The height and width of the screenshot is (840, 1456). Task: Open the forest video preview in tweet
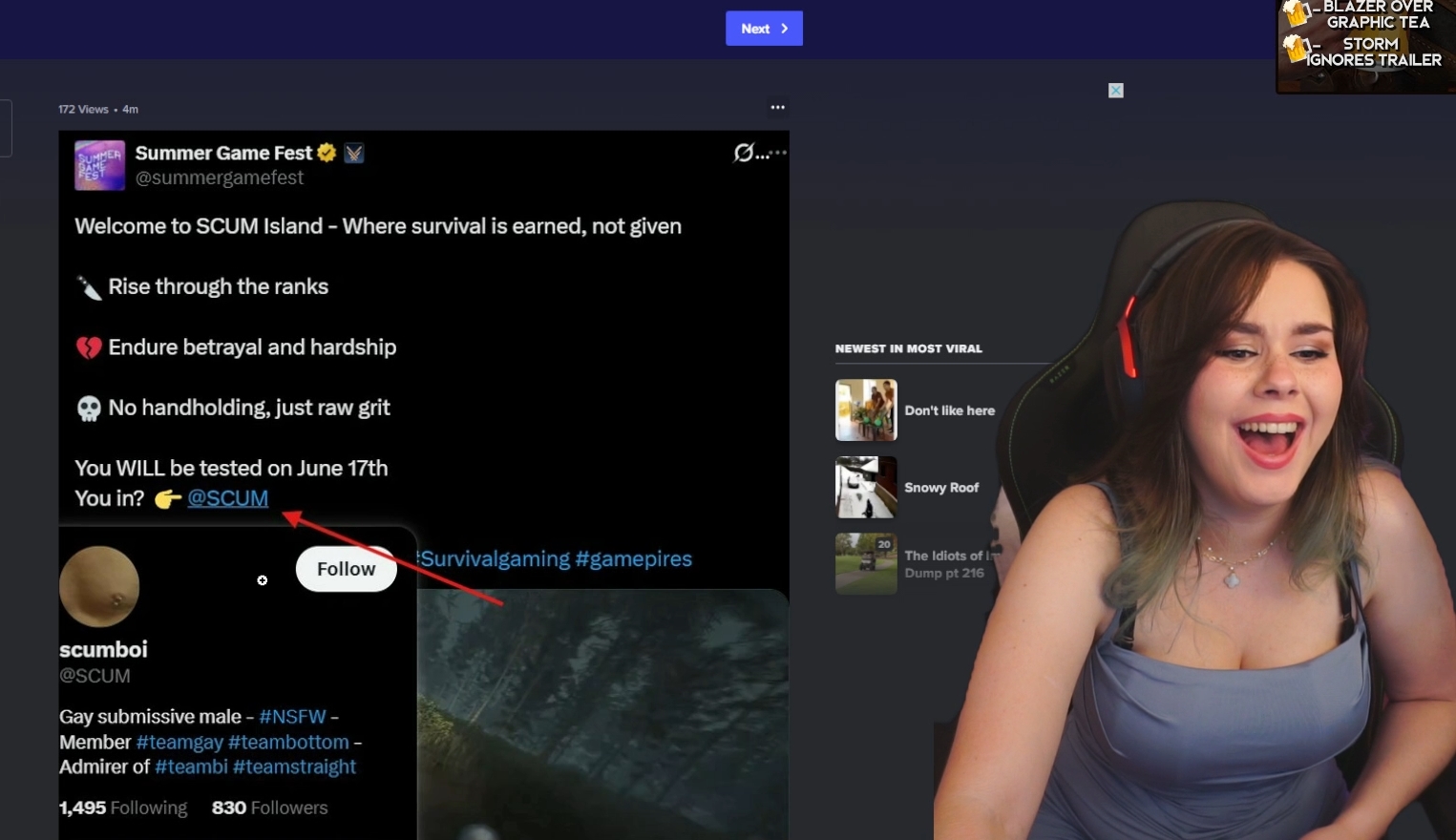(602, 714)
